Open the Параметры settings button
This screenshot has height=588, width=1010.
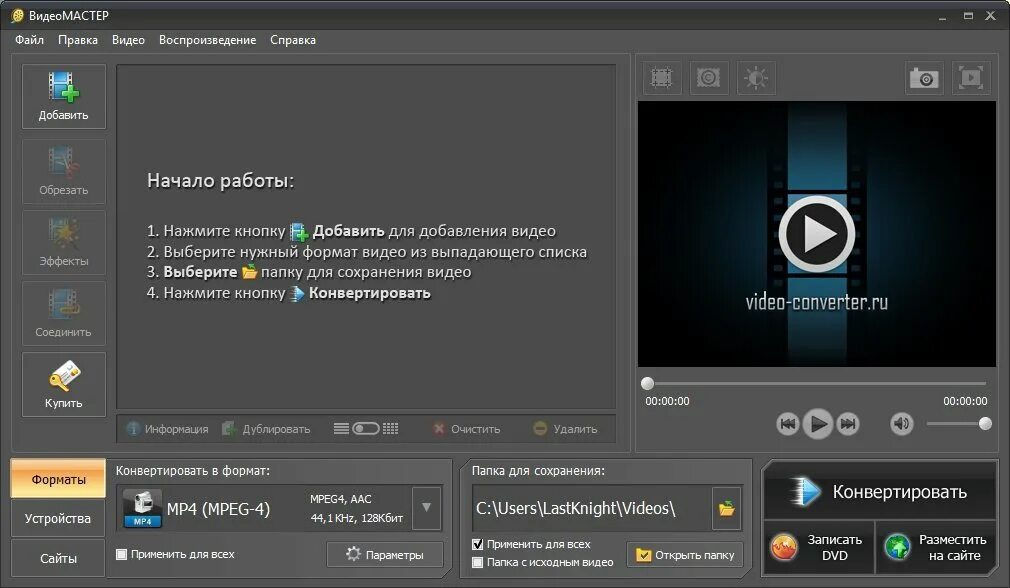(385, 555)
